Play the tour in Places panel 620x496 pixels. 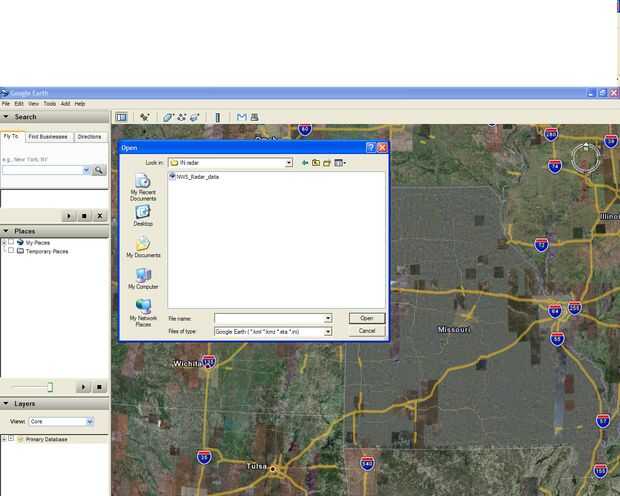(x=83, y=387)
